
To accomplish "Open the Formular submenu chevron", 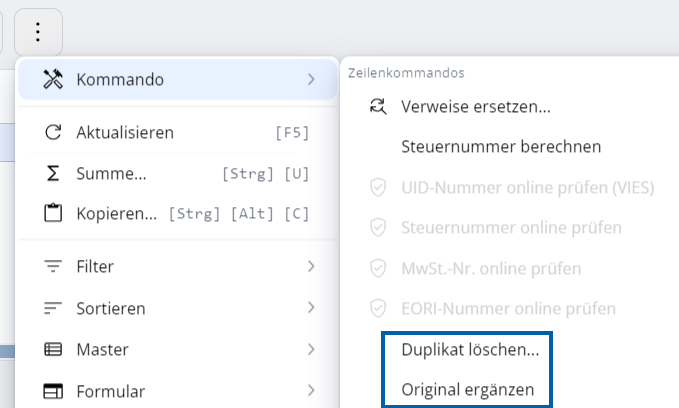I will point(311,391).
